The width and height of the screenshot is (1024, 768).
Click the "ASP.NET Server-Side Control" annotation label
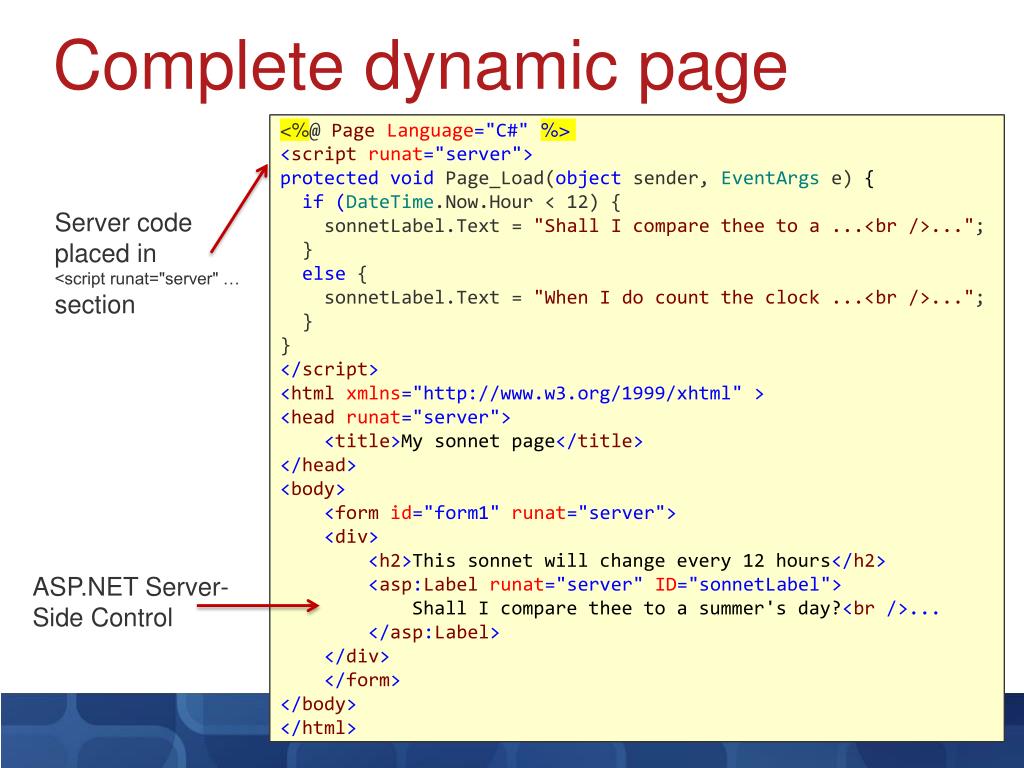coord(130,602)
